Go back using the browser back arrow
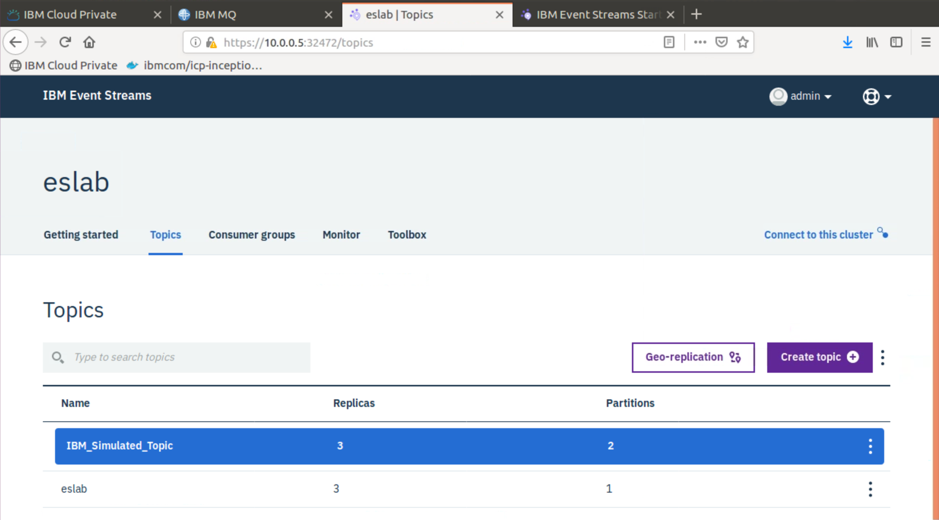This screenshot has width=939, height=520. tap(16, 42)
